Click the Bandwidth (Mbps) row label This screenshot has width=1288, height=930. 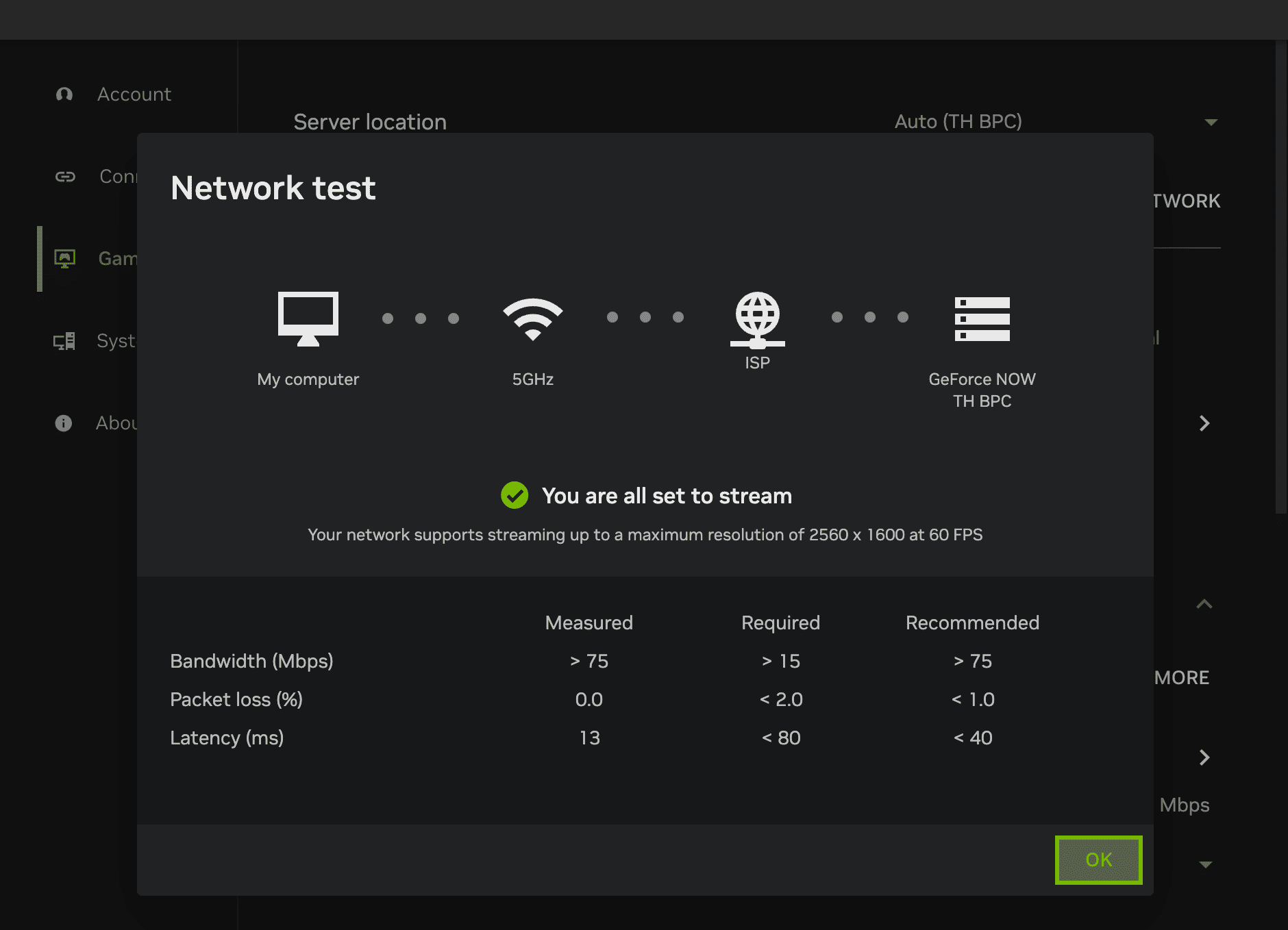pos(251,661)
